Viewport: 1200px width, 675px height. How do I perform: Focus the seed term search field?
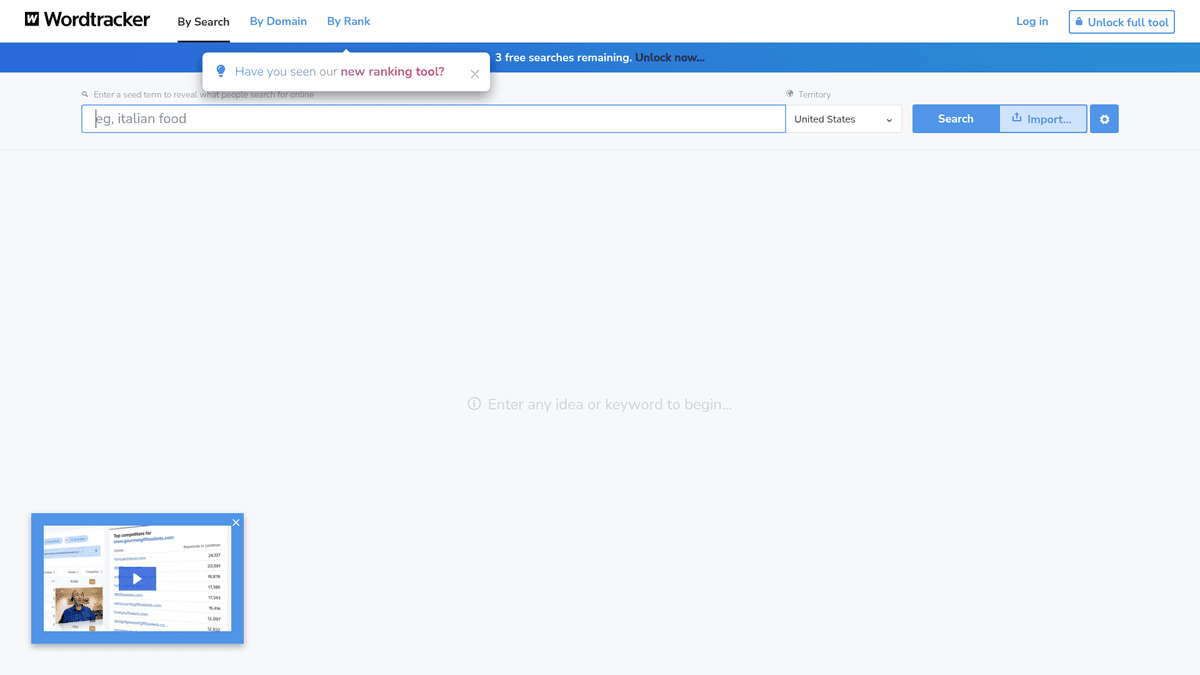433,119
